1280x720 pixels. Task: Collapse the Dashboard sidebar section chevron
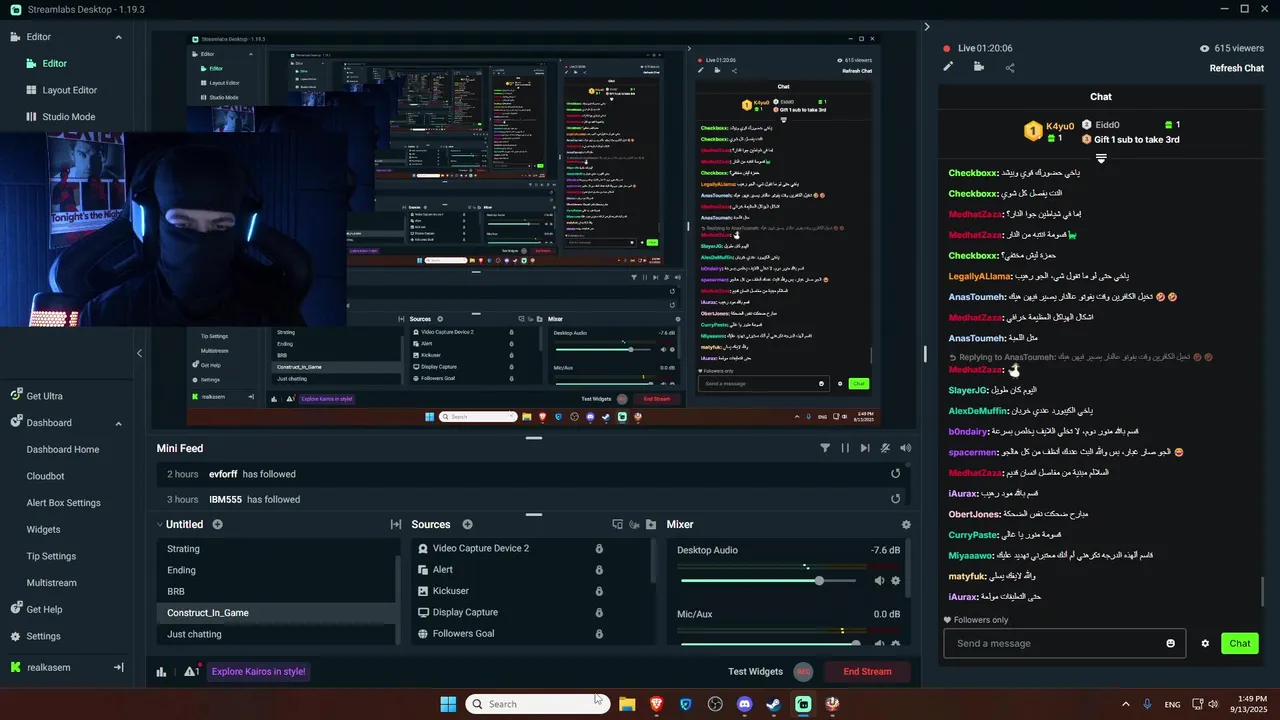118,423
